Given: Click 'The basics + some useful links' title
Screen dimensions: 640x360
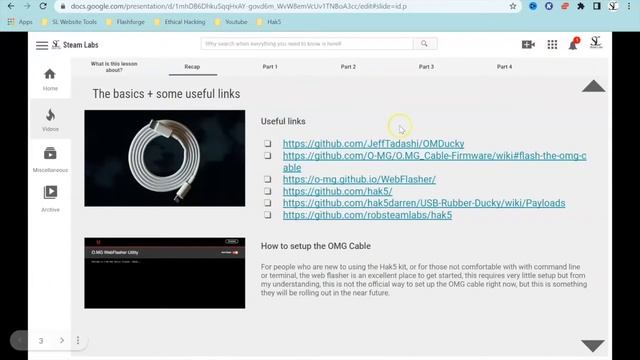Looking at the screenshot, I should click(x=166, y=94).
